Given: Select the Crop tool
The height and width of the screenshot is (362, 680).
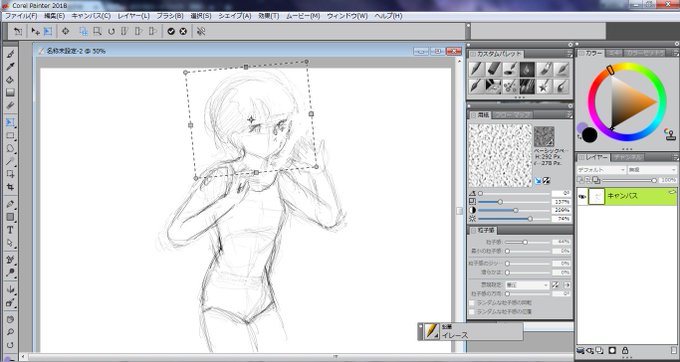Looking at the screenshot, I should point(10,187).
